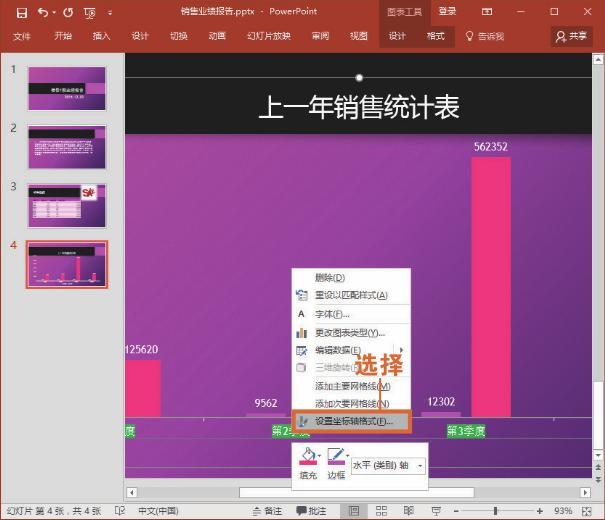Open the 文件 tab
Image resolution: width=605 pixels, height=520 pixels.
pyautogui.click(x=22, y=36)
